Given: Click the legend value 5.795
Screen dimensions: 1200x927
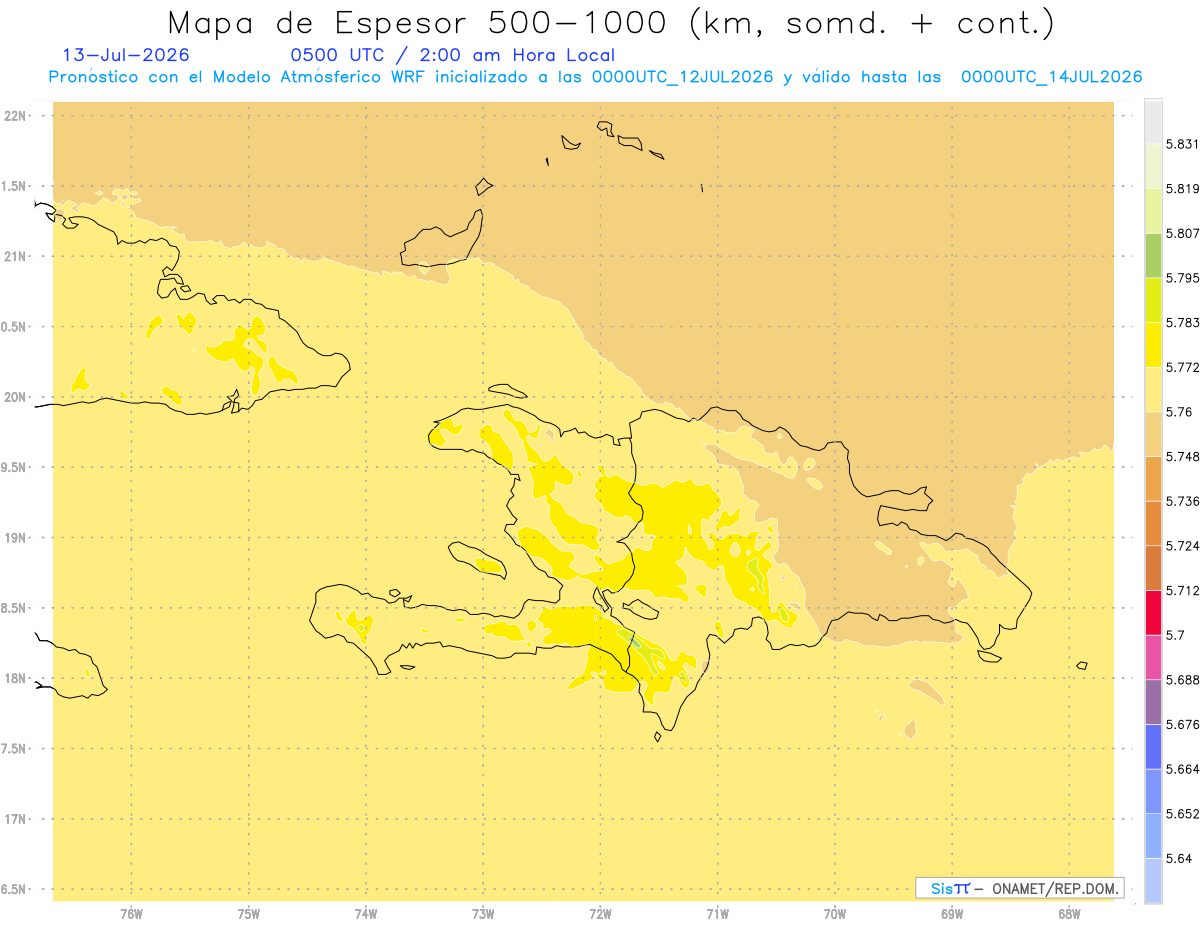Looking at the screenshot, I should (1182, 277).
